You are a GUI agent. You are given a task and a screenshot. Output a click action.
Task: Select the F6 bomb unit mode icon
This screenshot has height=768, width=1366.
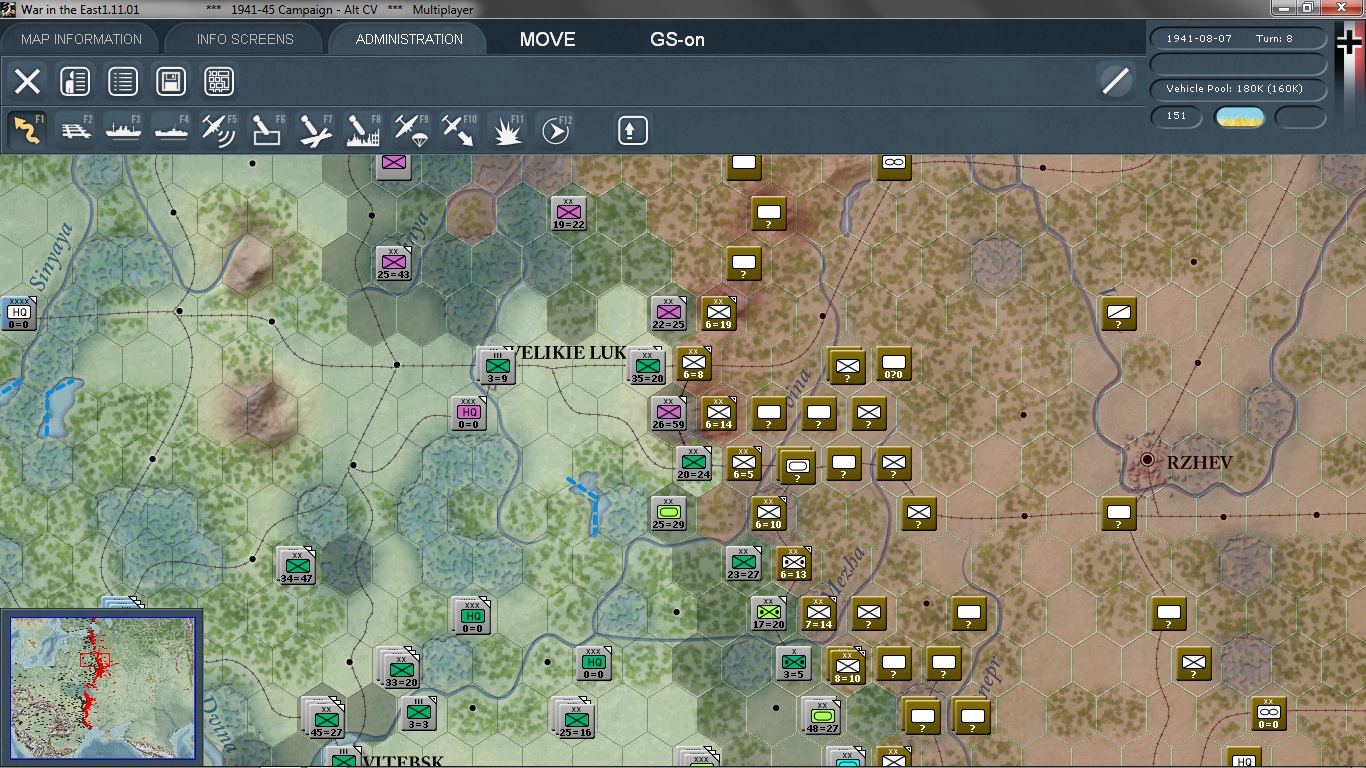(x=267, y=130)
